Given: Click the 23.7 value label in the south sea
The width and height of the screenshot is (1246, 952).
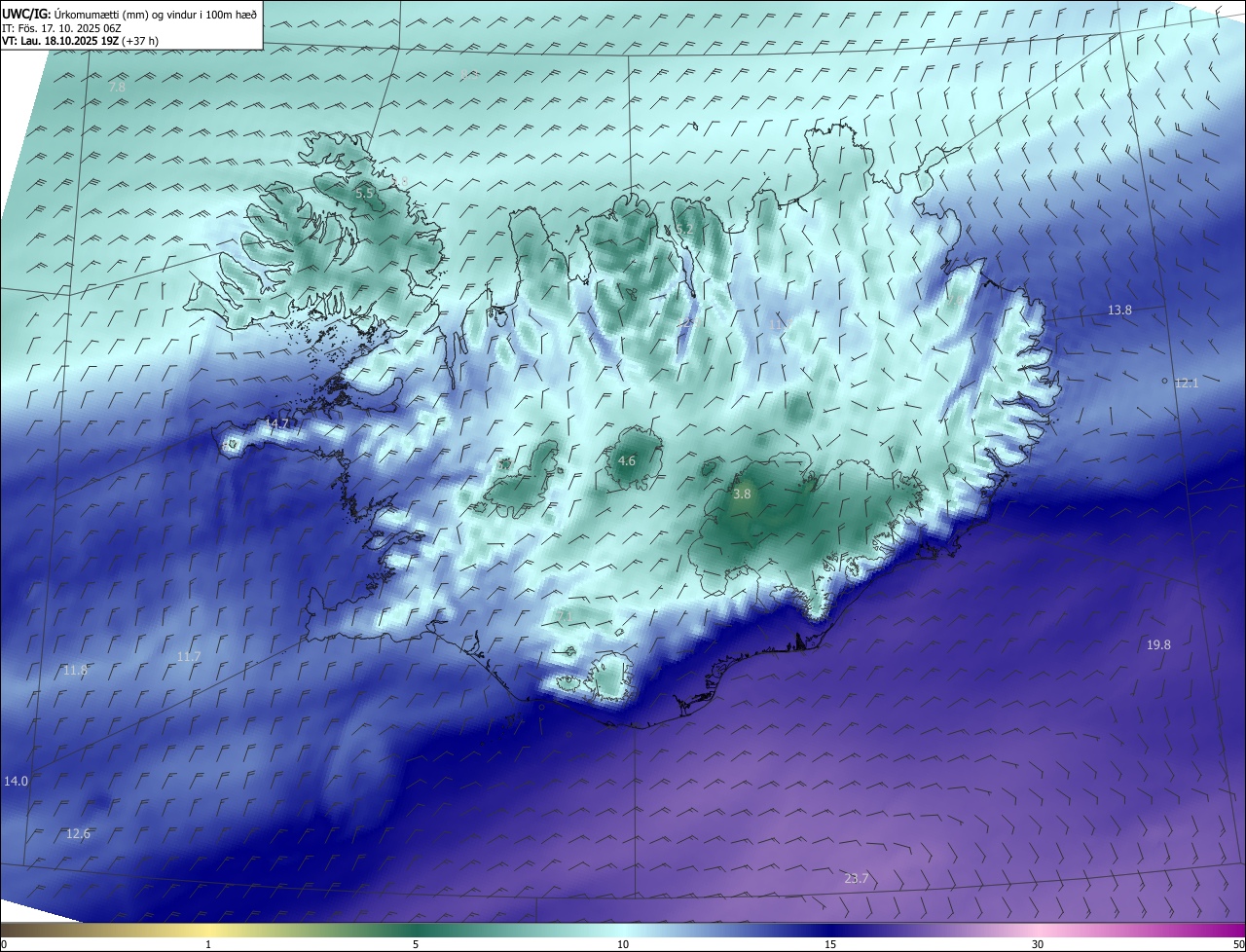Looking at the screenshot, I should [856, 878].
